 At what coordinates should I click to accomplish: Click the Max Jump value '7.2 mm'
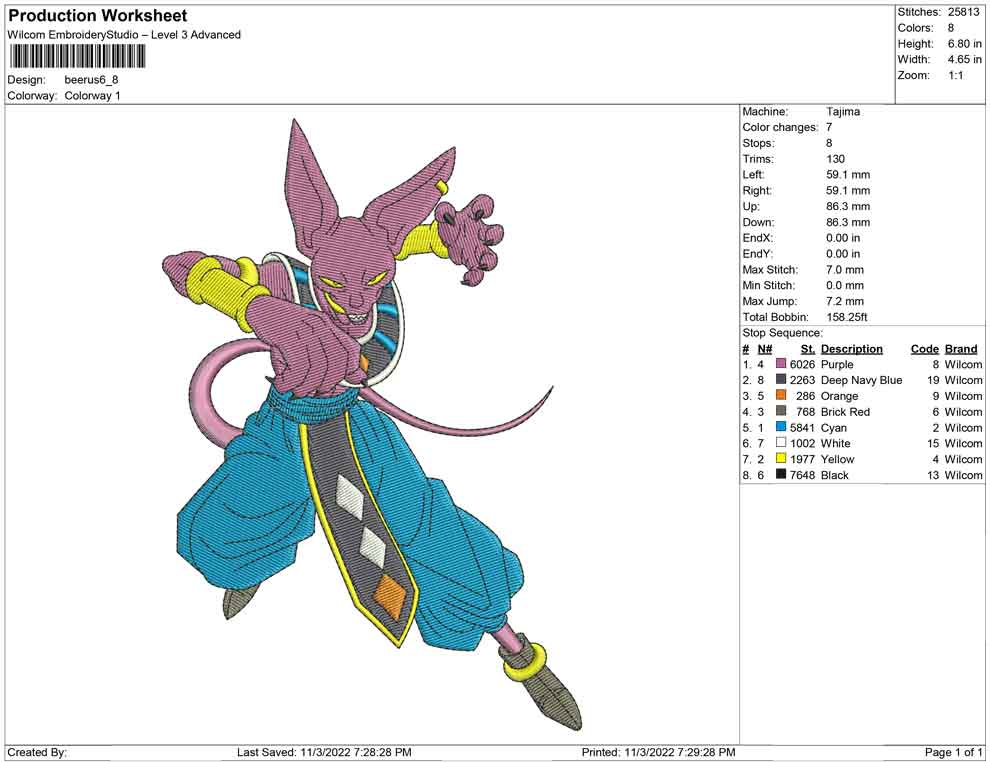(845, 301)
